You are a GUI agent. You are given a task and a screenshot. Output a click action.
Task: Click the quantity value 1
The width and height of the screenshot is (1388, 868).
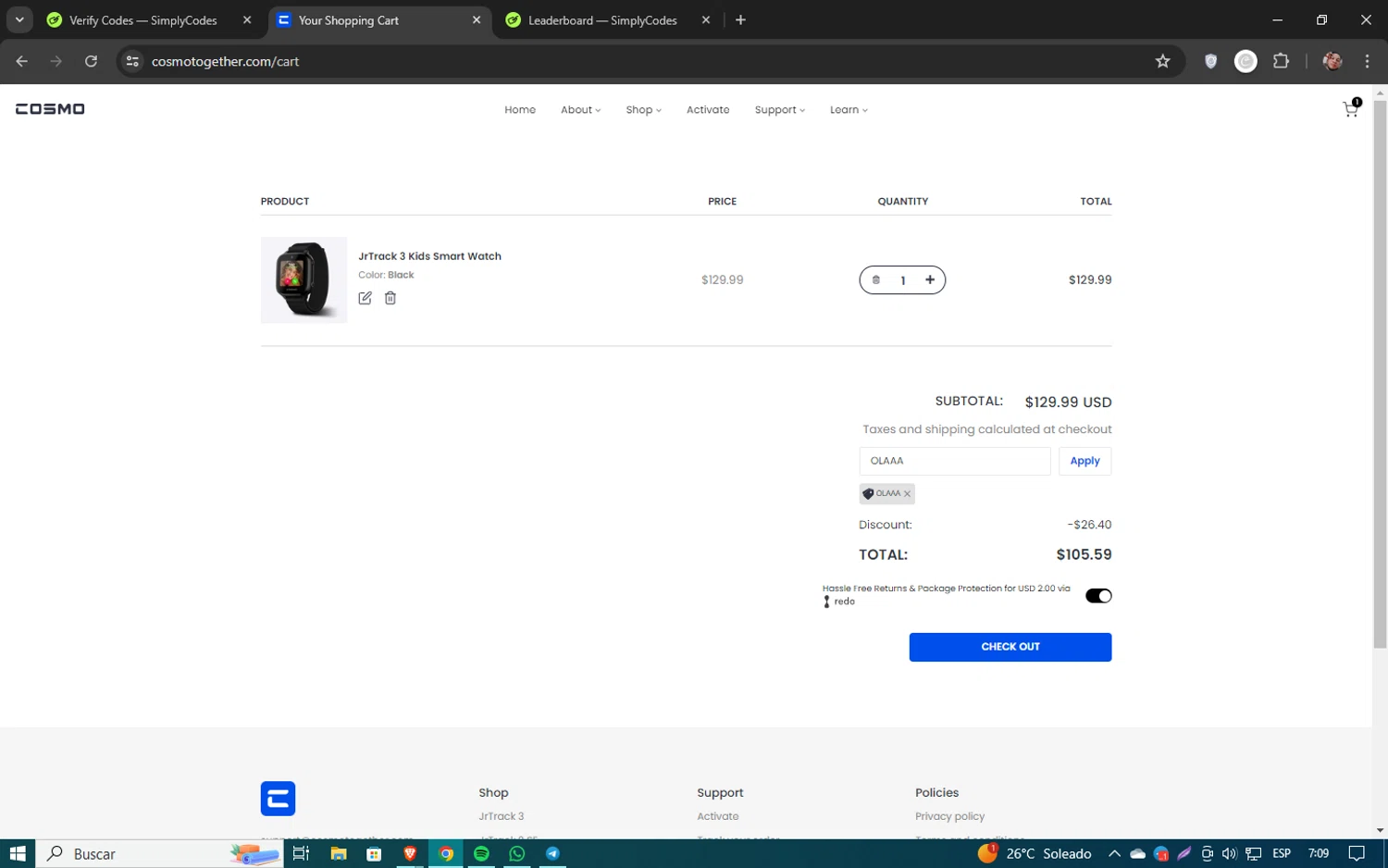coord(902,280)
